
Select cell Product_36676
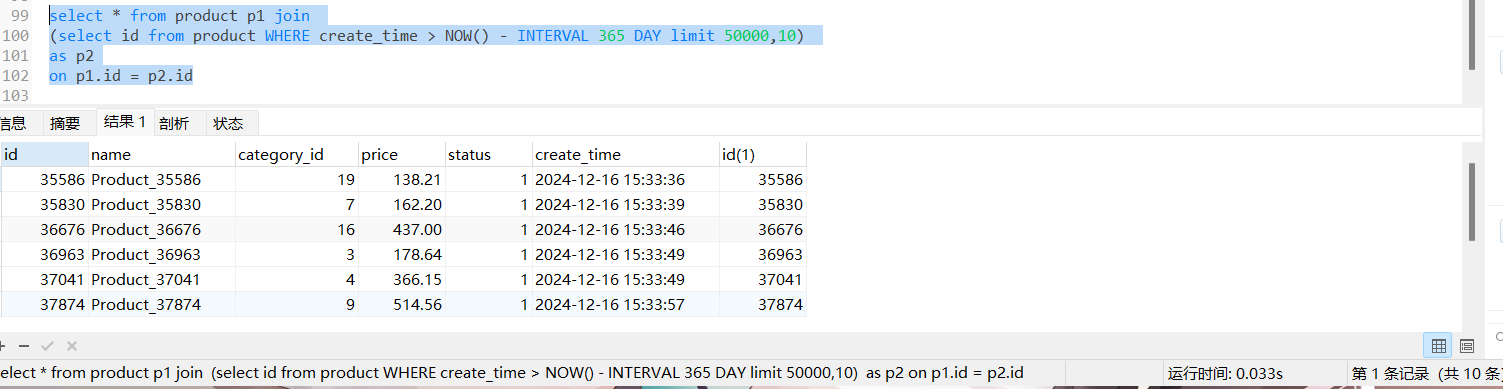pyautogui.click(x=161, y=229)
